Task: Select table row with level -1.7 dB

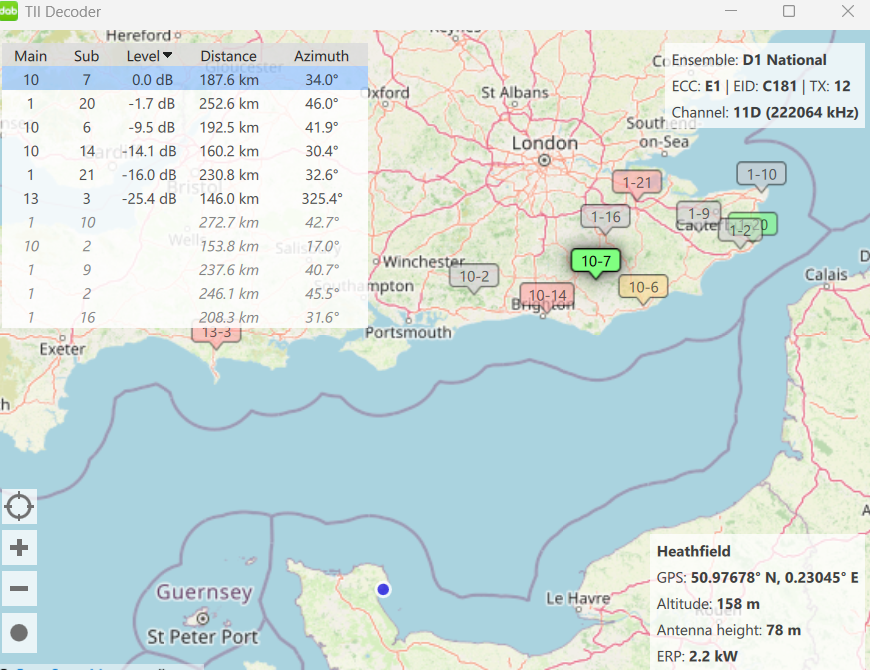Action: coord(185,103)
